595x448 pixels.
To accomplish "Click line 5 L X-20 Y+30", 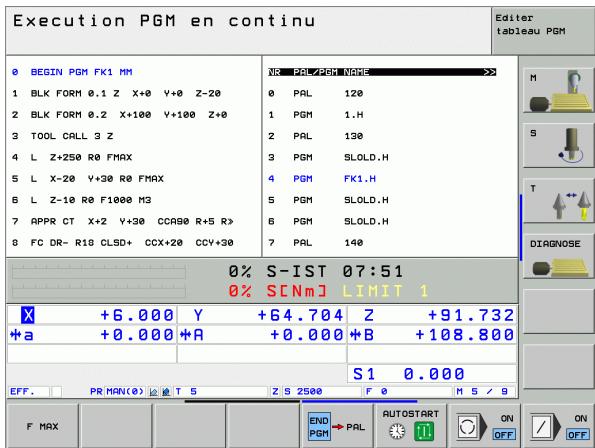I will [88, 179].
